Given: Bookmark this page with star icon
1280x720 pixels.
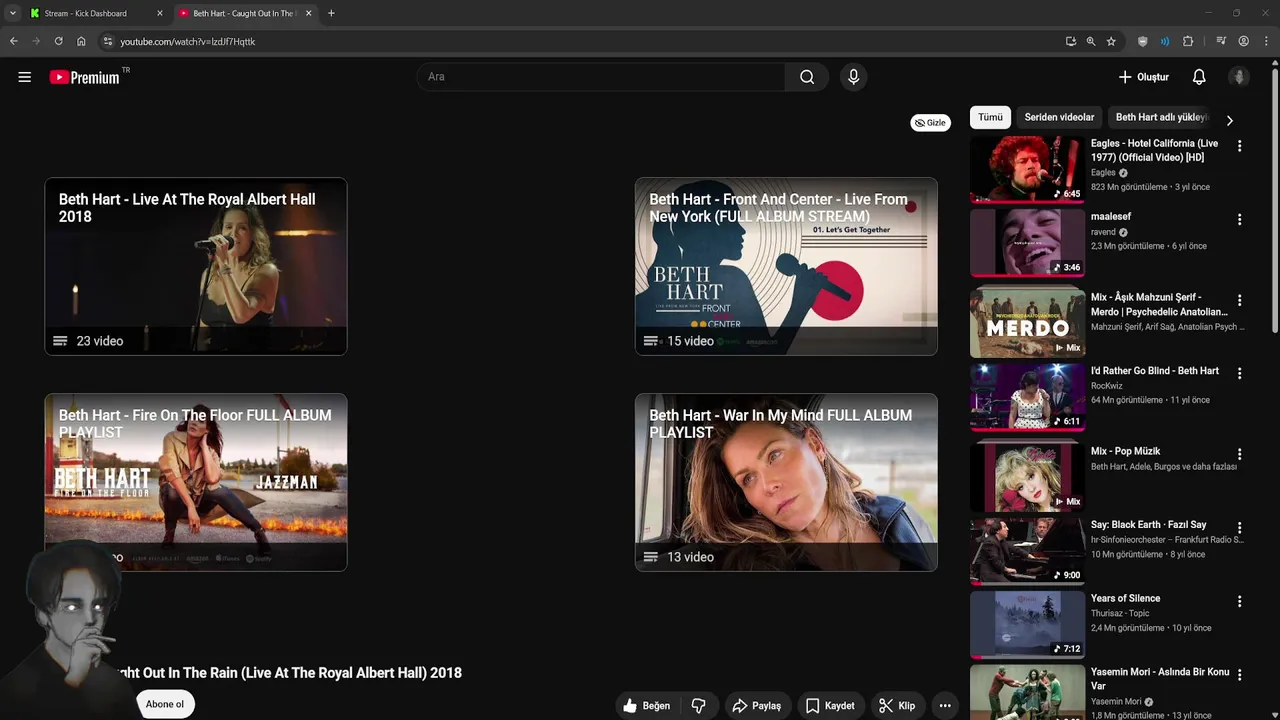Looking at the screenshot, I should [1111, 41].
